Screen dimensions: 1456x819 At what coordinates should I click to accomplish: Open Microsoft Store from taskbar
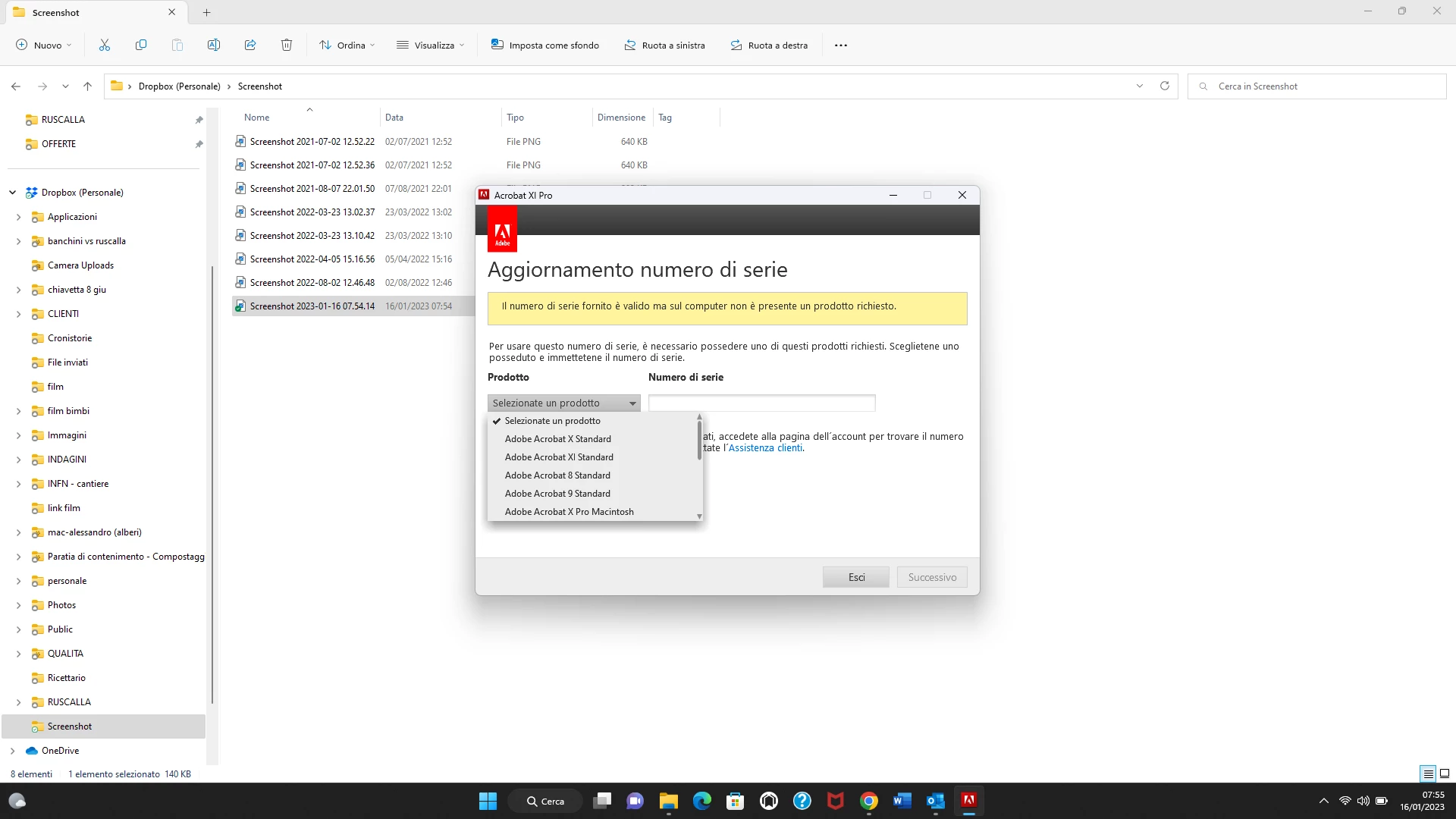pyautogui.click(x=735, y=801)
